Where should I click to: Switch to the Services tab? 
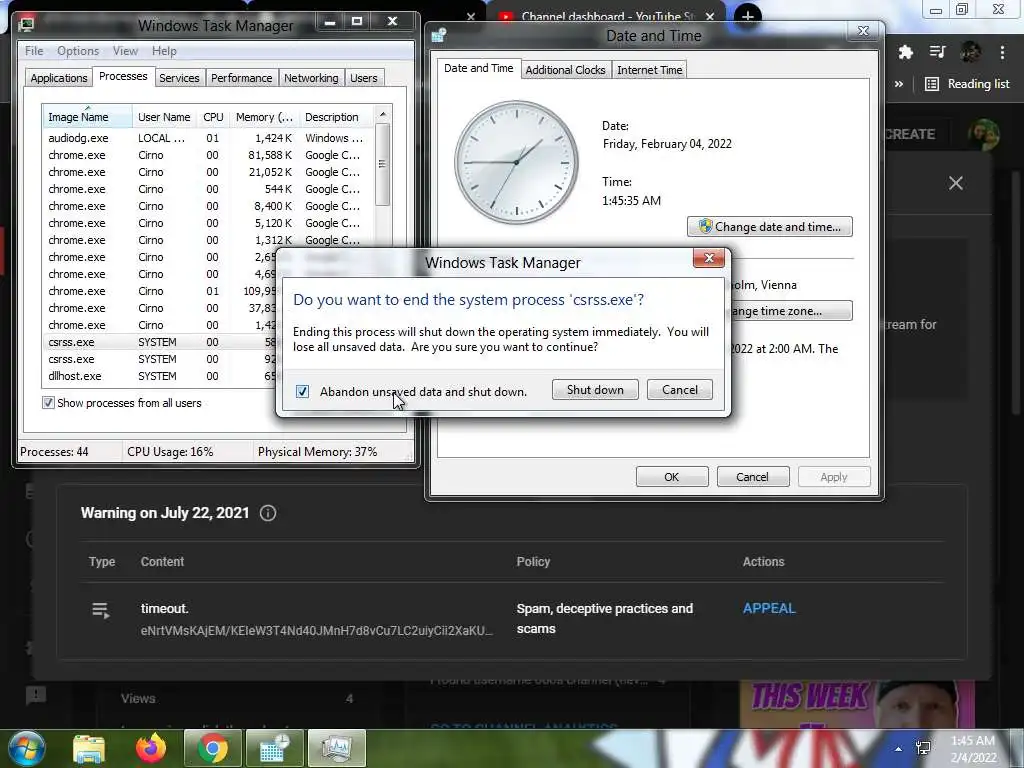(x=179, y=78)
